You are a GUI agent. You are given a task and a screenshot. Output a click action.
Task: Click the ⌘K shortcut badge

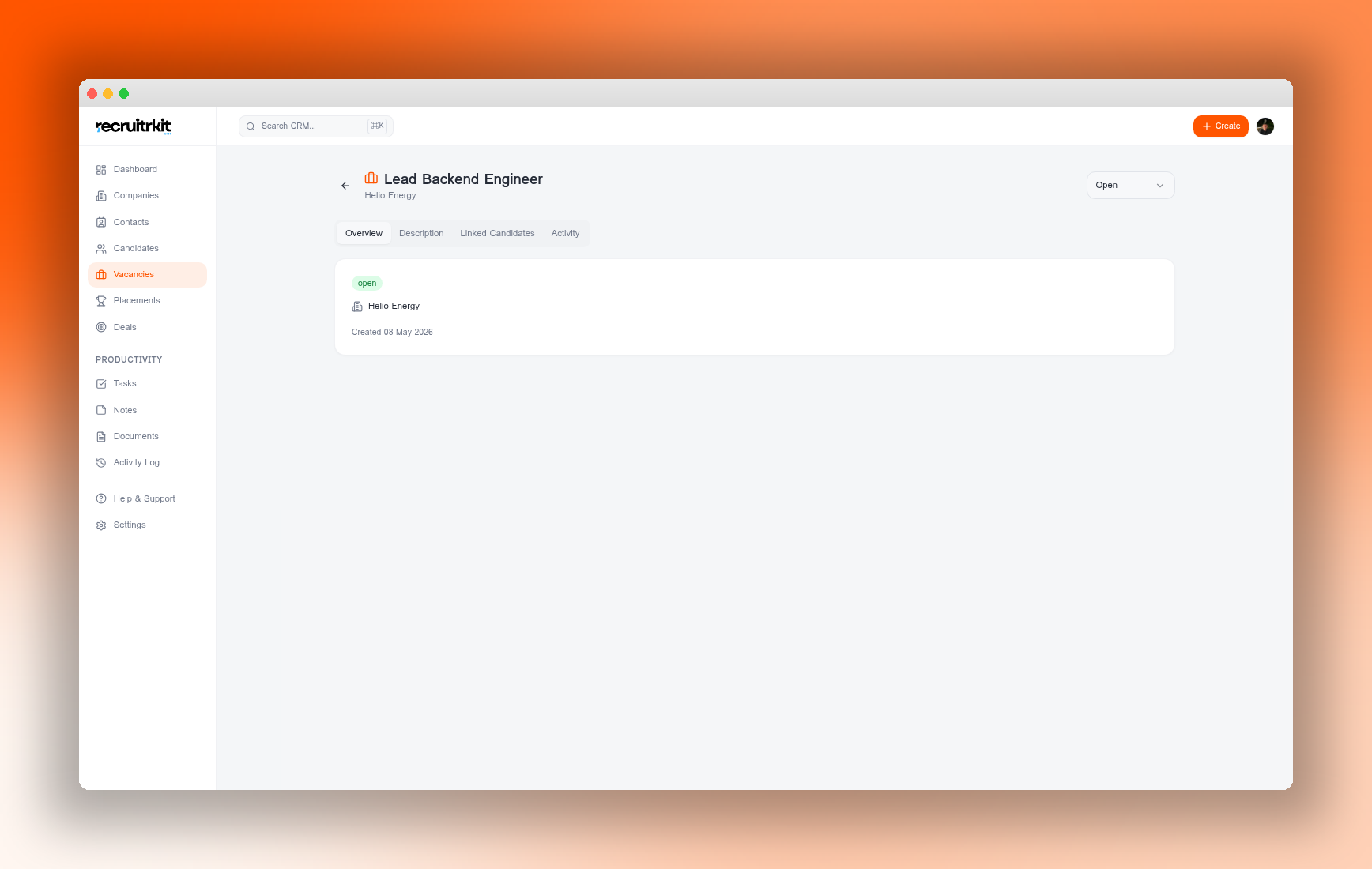pos(377,126)
